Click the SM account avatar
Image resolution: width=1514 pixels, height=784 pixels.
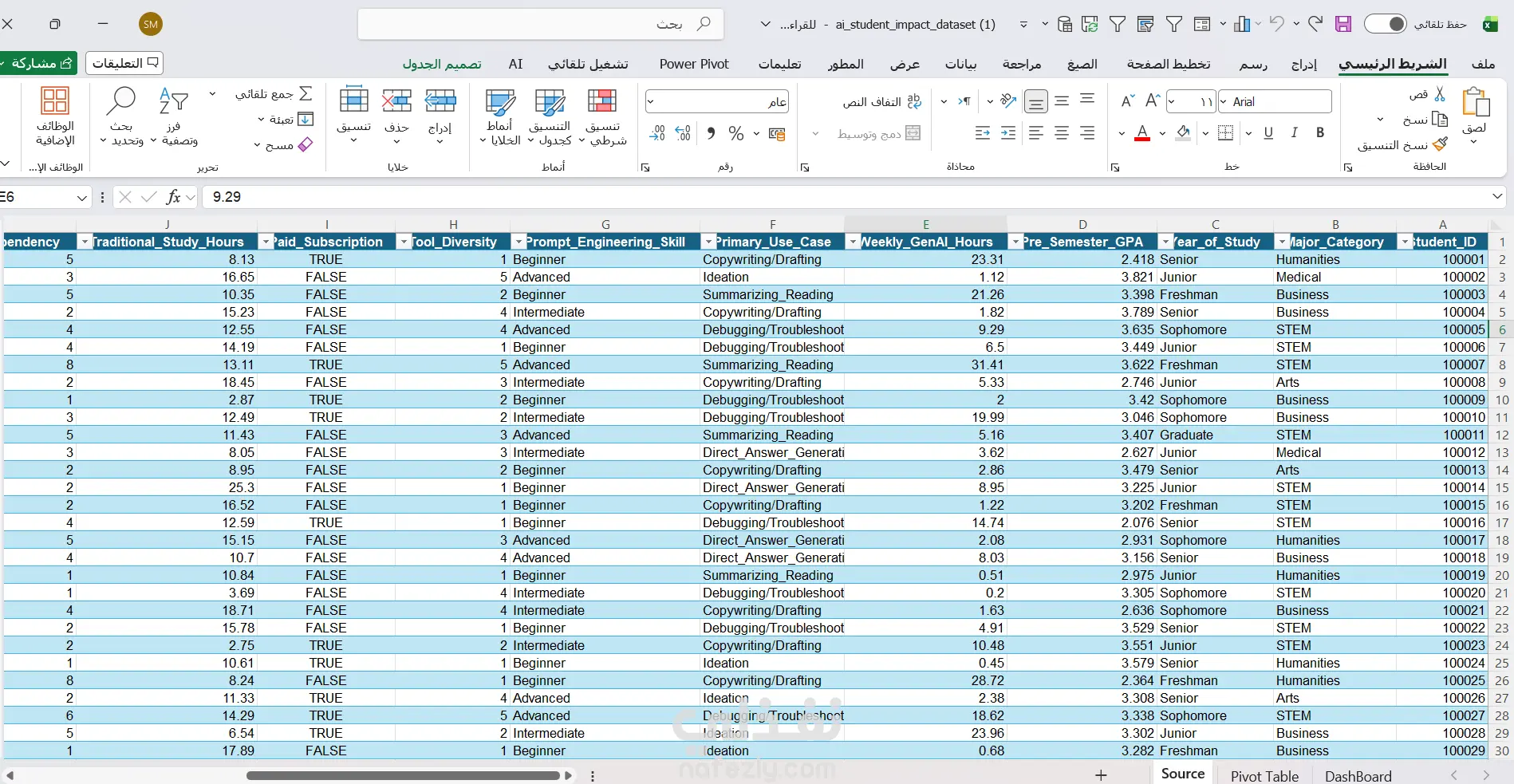pyautogui.click(x=151, y=24)
